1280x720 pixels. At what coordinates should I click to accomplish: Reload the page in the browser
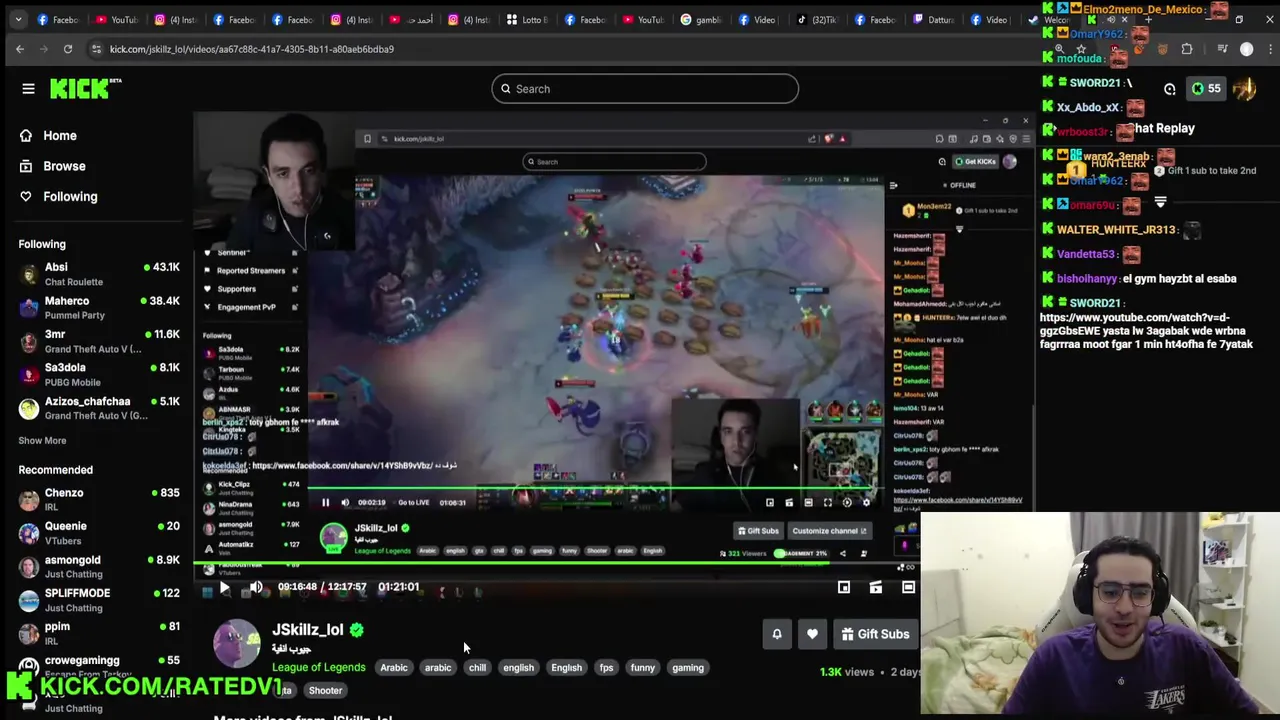pyautogui.click(x=68, y=49)
